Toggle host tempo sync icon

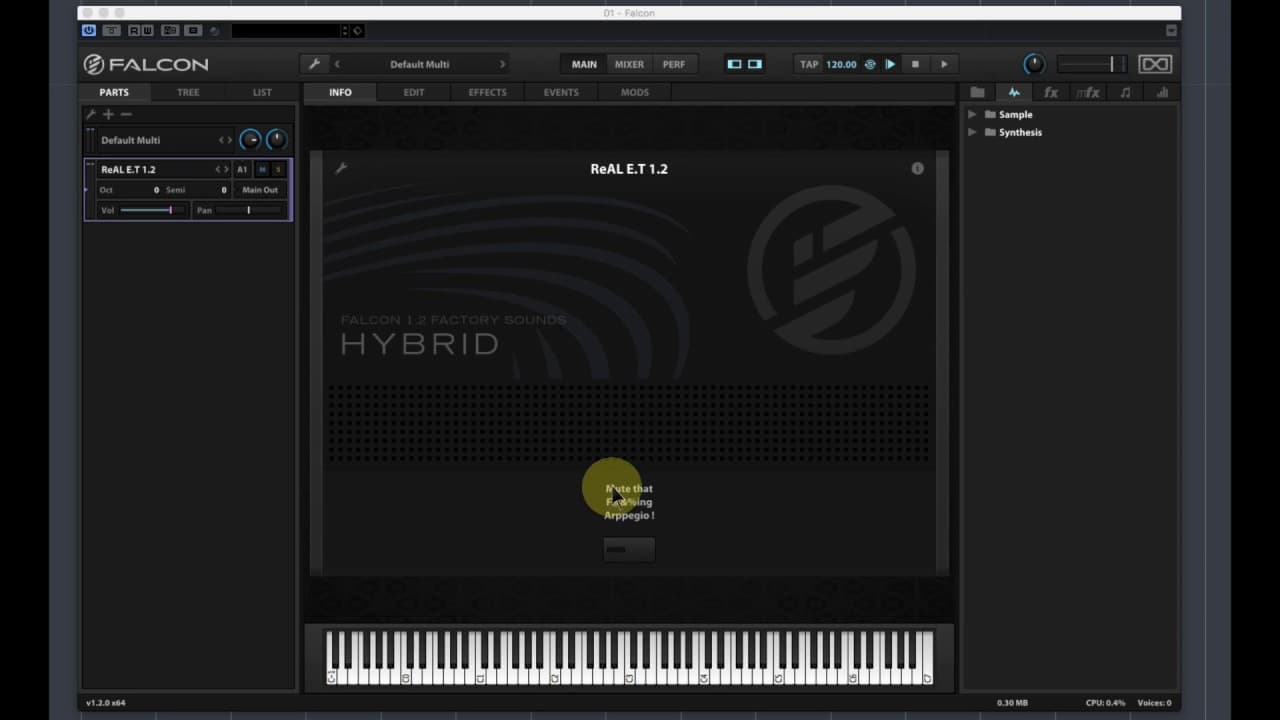pos(870,64)
